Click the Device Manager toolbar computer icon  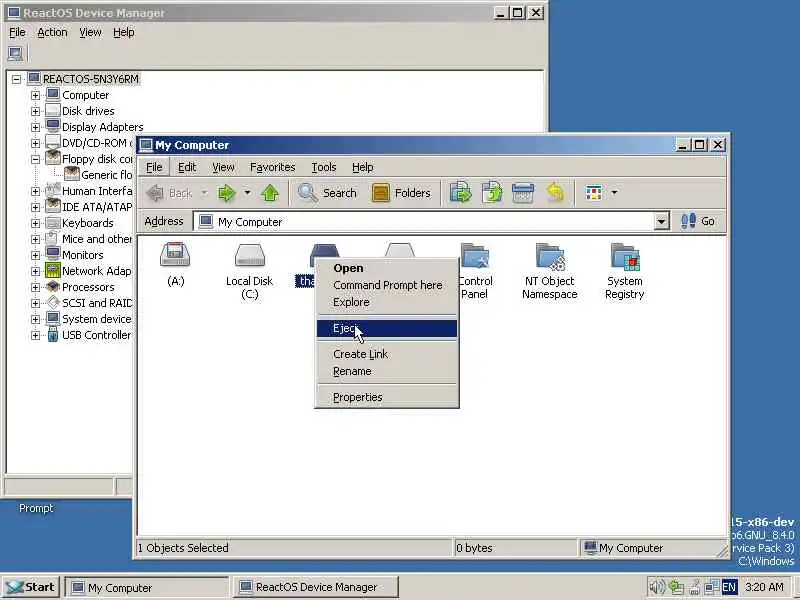(x=15, y=53)
